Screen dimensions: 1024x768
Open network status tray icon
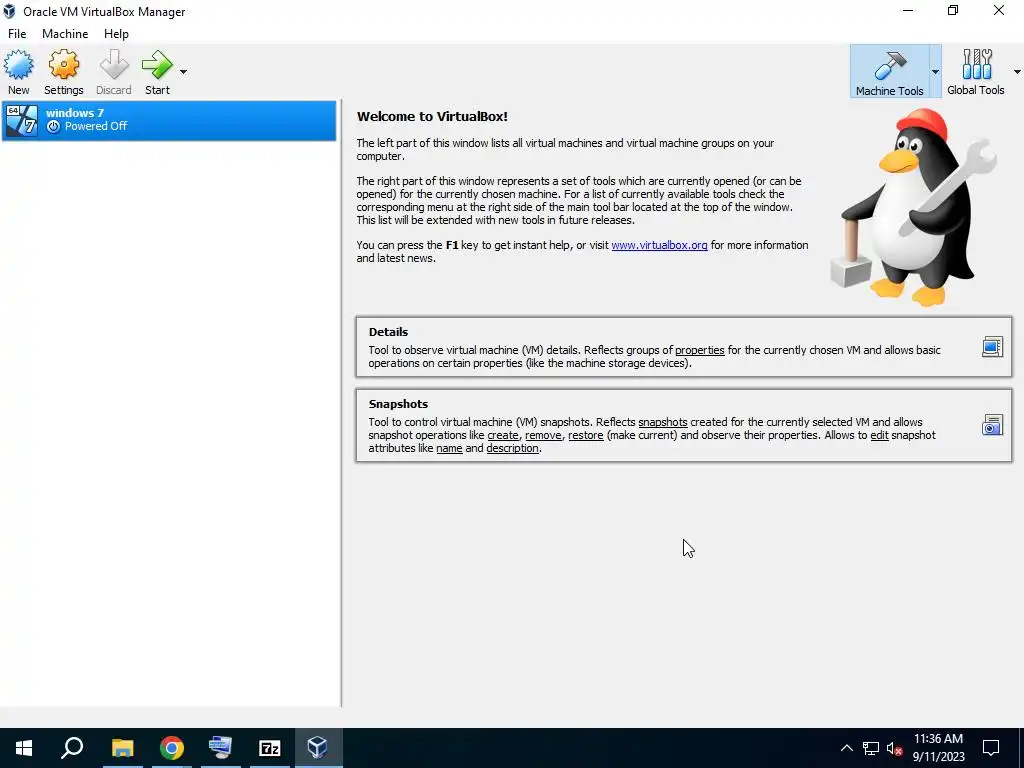[x=871, y=748]
